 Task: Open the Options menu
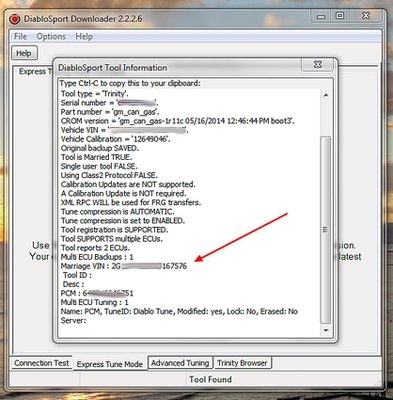pyautogui.click(x=51, y=36)
